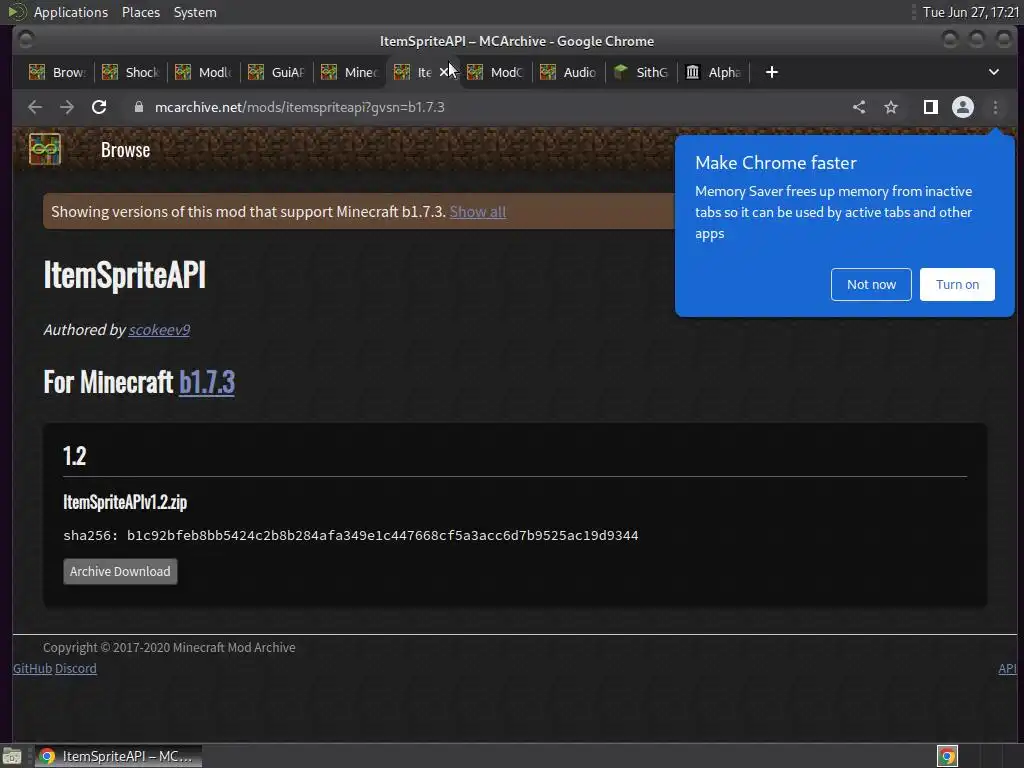Click the clock showing Tue Jun 27
Image resolution: width=1024 pixels, height=768 pixels.
970,12
